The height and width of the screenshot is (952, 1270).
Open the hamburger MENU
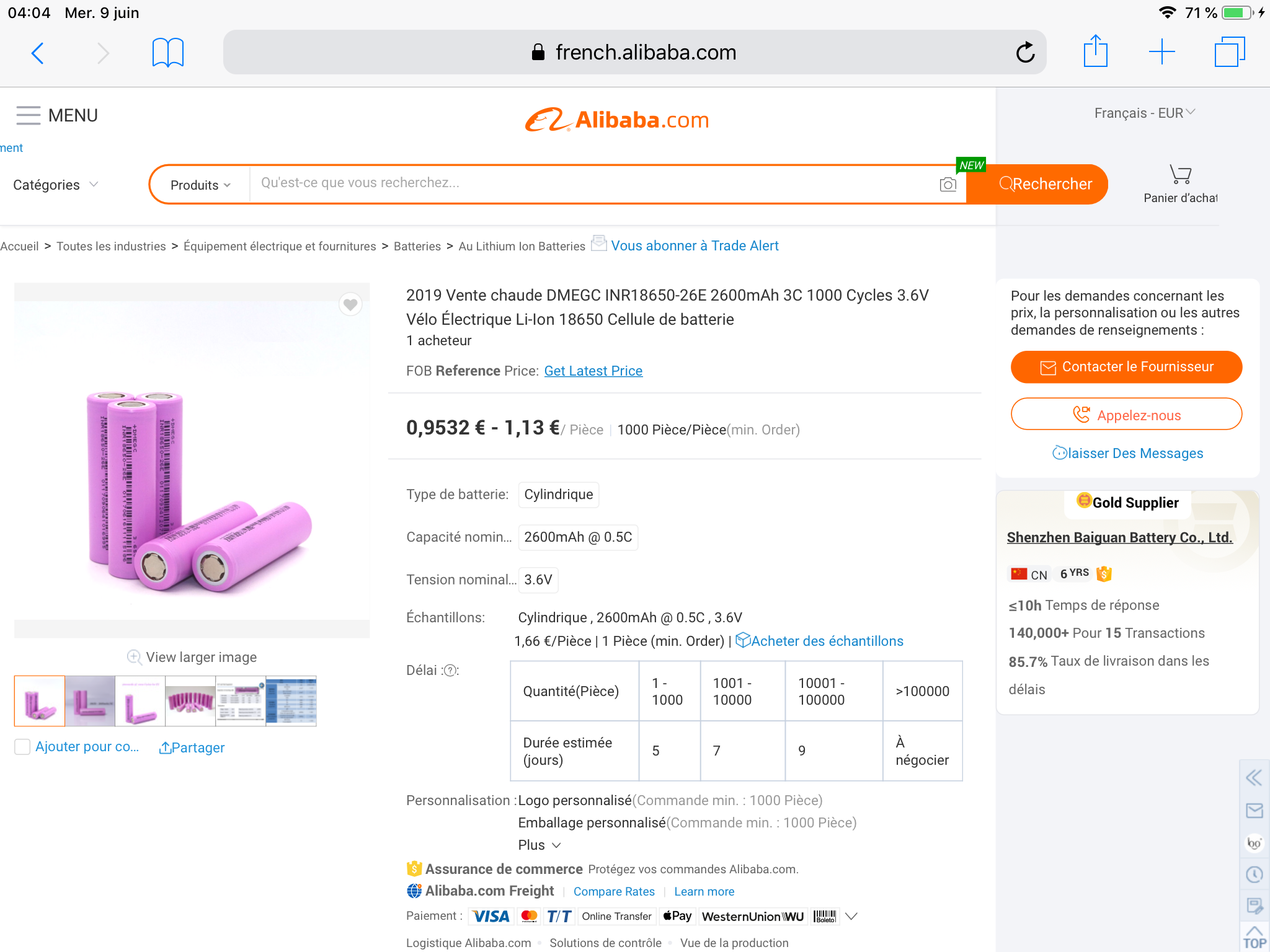pyautogui.click(x=56, y=115)
